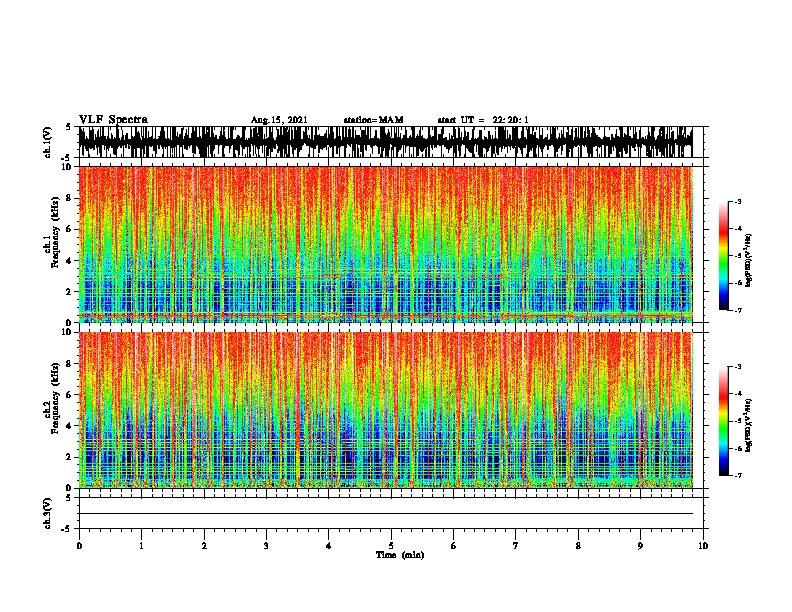
Task: Click the 'ch.1(V)' axis label
Action: click(x=47, y=142)
